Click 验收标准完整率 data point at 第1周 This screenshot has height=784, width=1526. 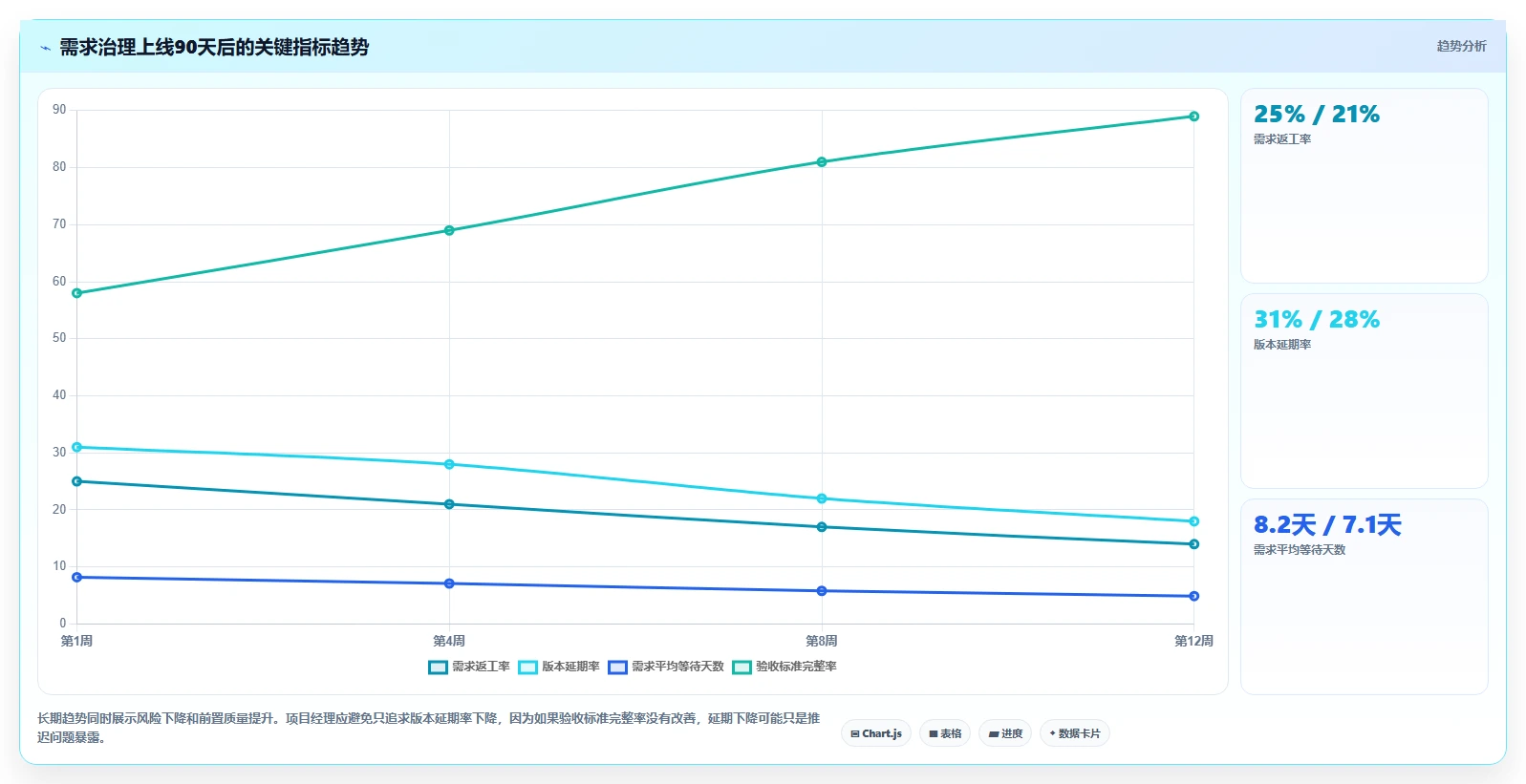[77, 293]
